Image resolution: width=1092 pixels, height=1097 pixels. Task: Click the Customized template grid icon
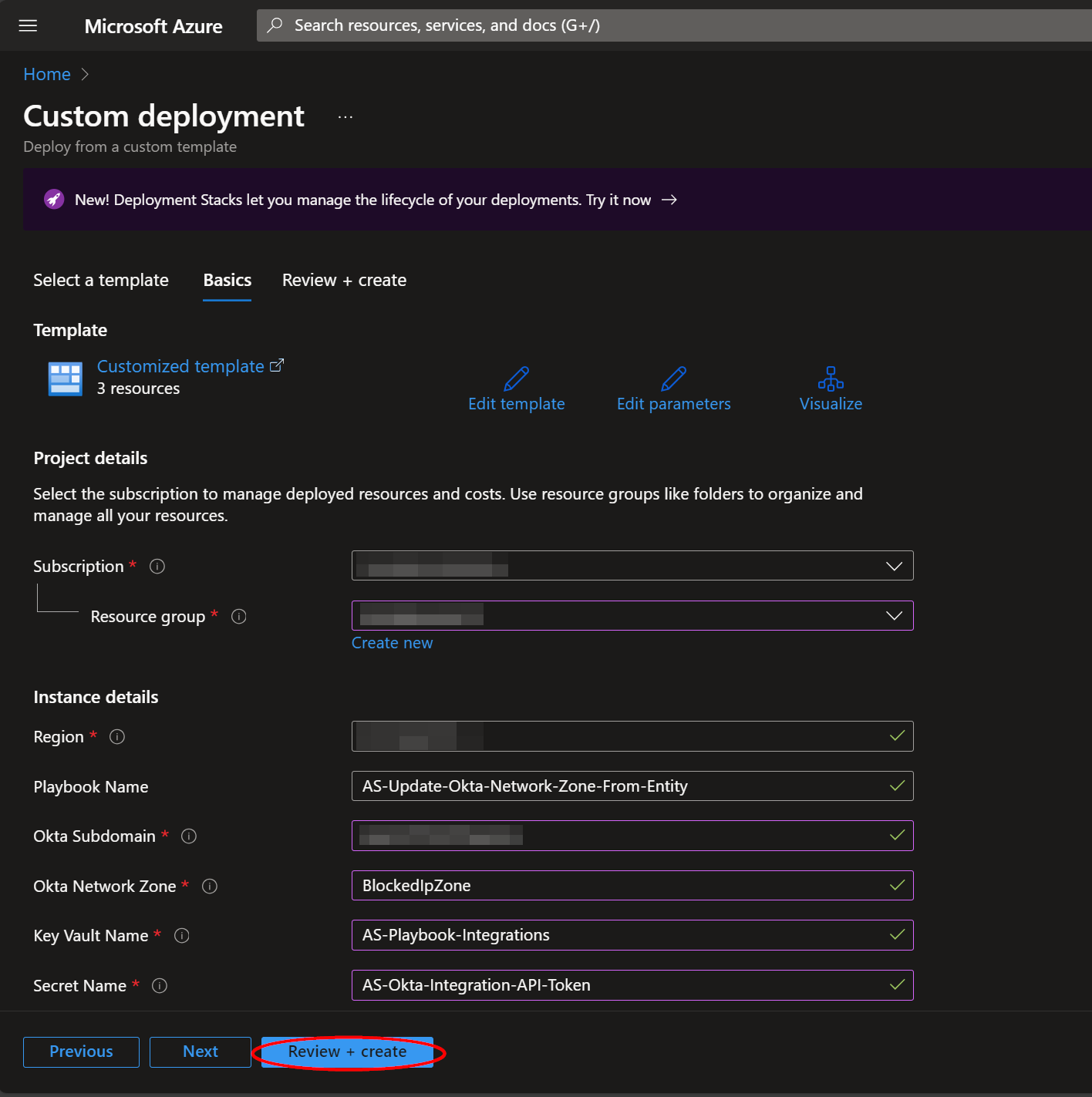[x=66, y=379]
